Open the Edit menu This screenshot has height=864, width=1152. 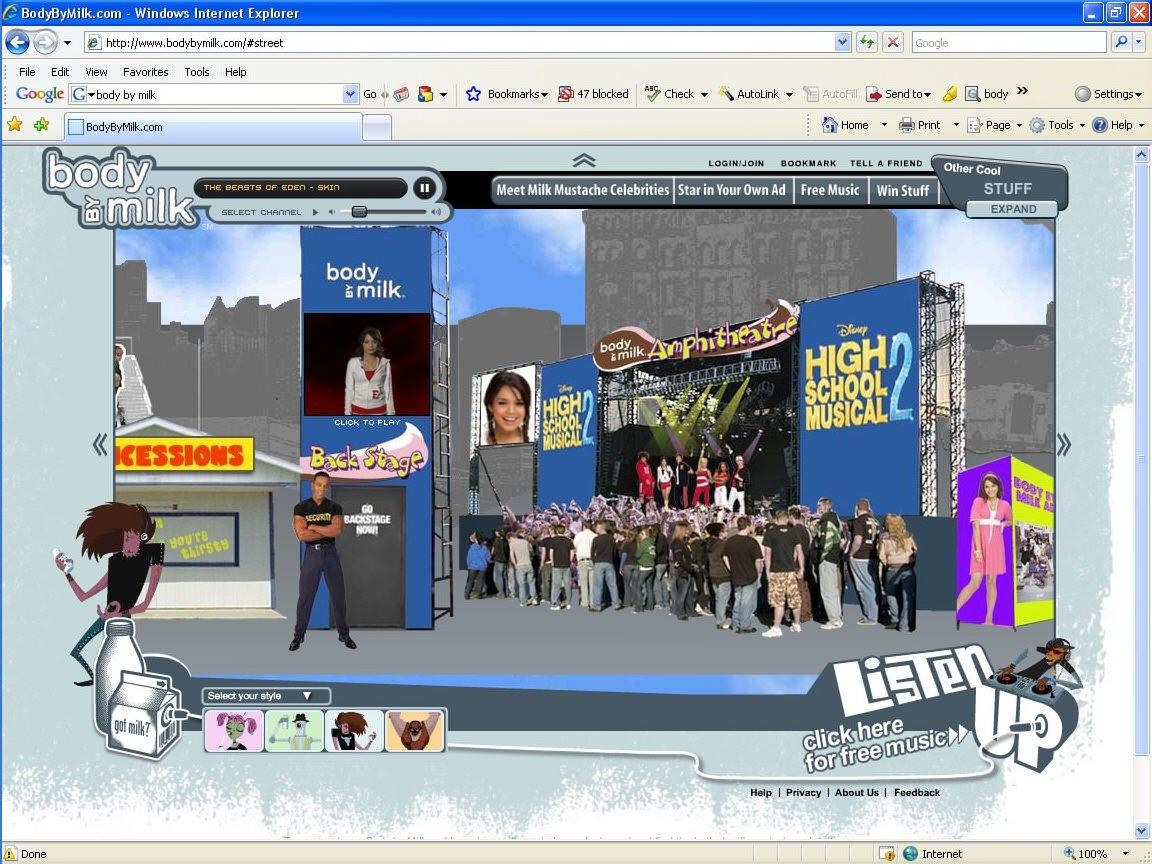pyautogui.click(x=60, y=71)
